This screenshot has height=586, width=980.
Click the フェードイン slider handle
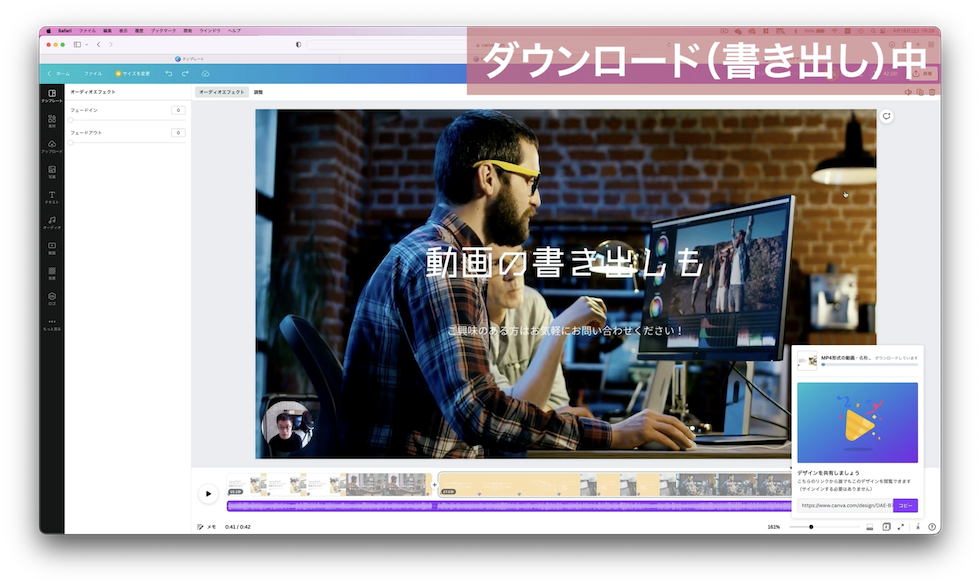(x=71, y=119)
